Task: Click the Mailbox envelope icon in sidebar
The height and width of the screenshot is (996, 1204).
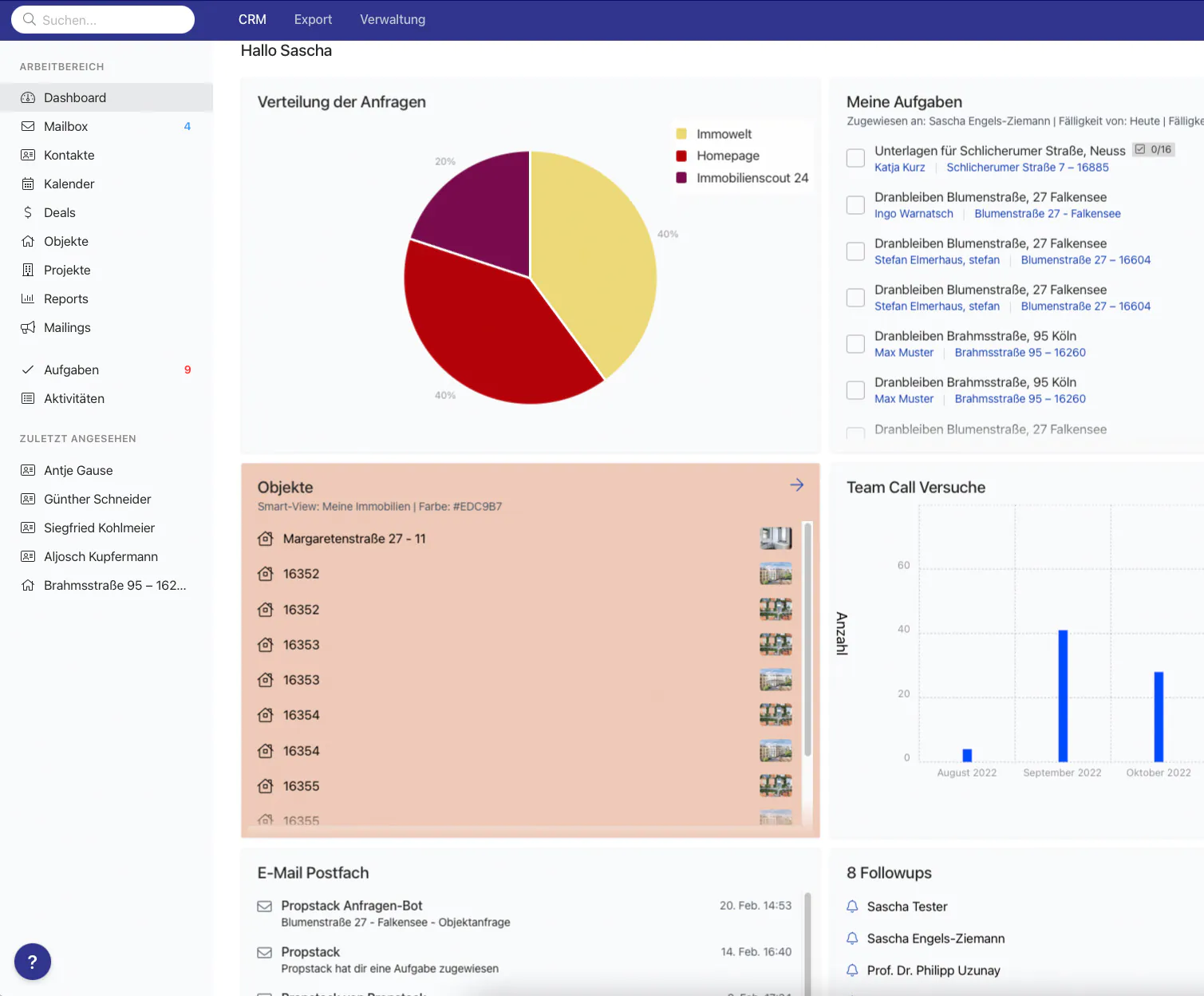Action: point(28,126)
